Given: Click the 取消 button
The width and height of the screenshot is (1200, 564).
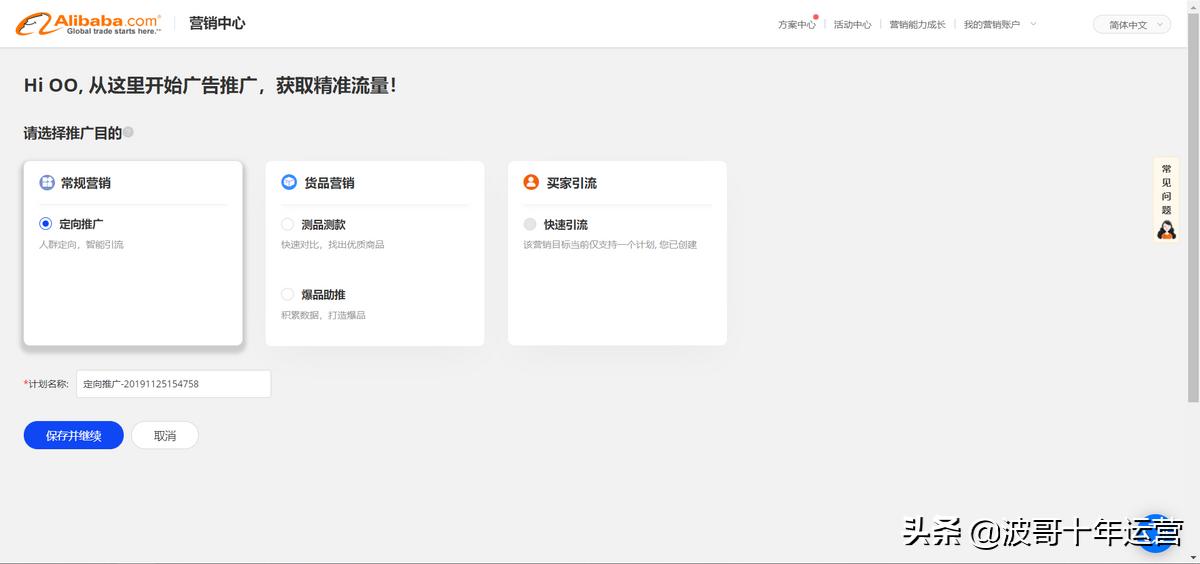Looking at the screenshot, I should tap(165, 436).
